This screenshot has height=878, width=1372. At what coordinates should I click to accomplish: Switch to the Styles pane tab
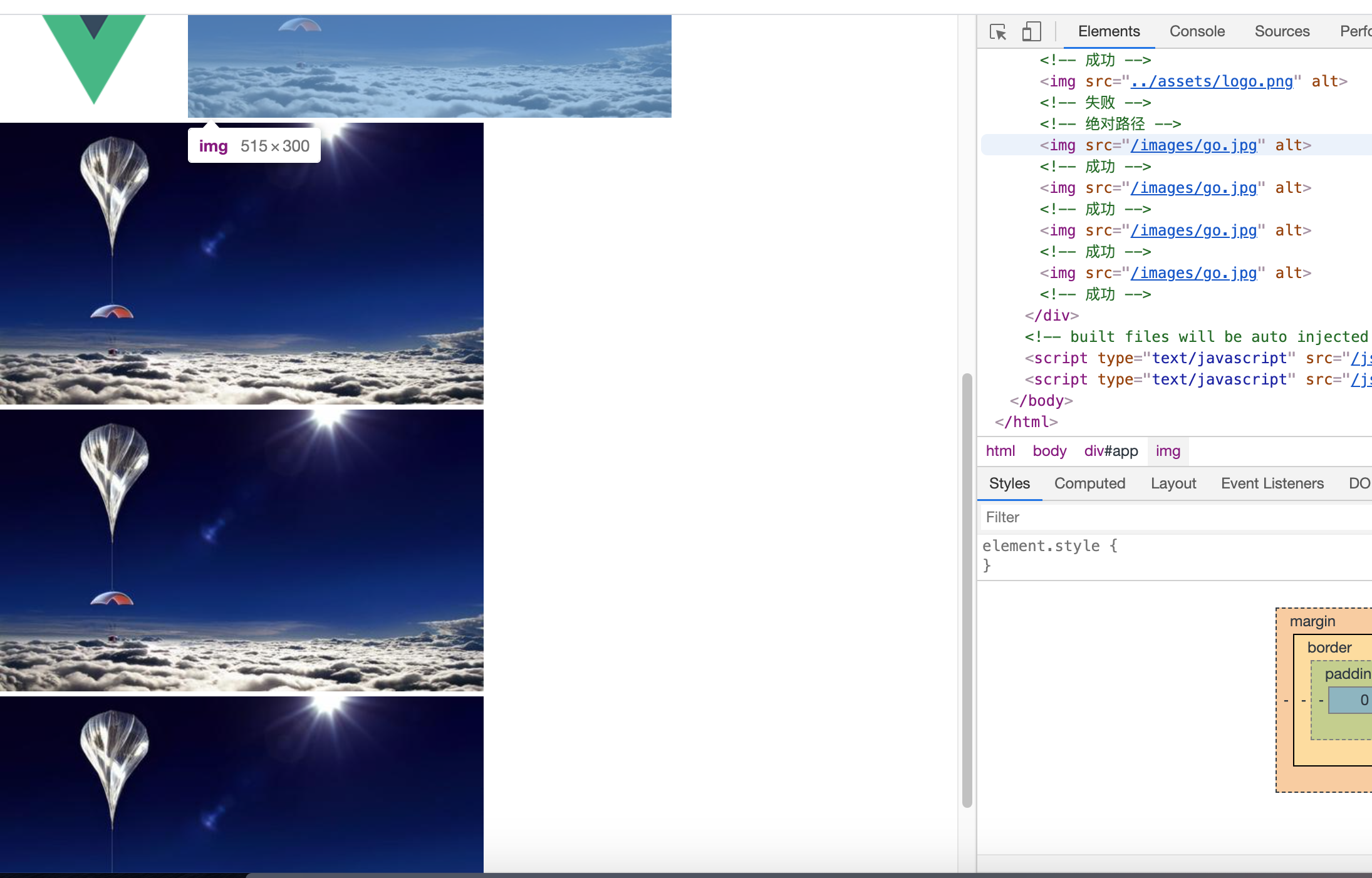[x=1009, y=483]
